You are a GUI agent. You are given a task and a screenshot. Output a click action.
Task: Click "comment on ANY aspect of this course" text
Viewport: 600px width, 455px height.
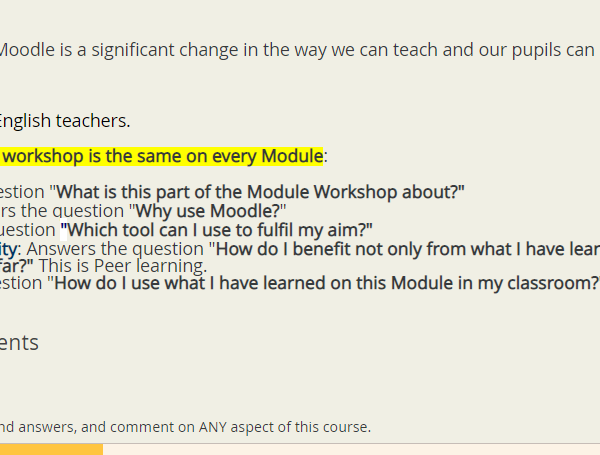tap(240, 427)
